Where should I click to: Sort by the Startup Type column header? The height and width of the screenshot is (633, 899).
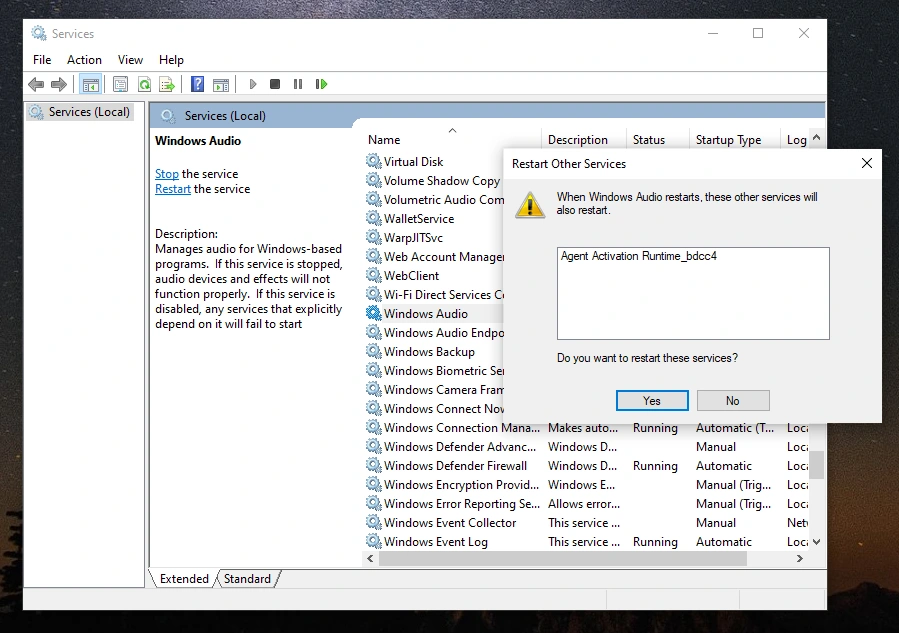point(734,139)
